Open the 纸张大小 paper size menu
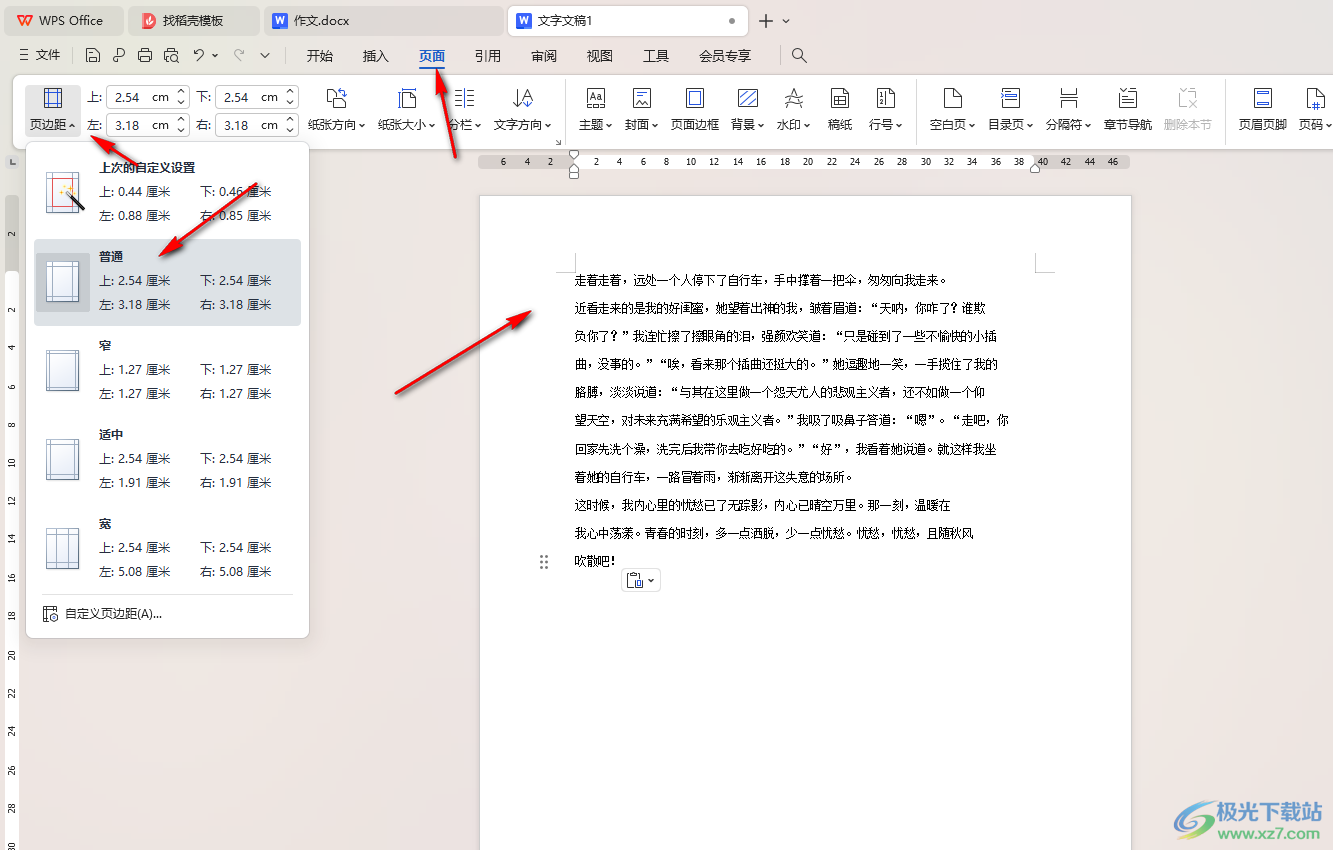1333x850 pixels. 407,111
